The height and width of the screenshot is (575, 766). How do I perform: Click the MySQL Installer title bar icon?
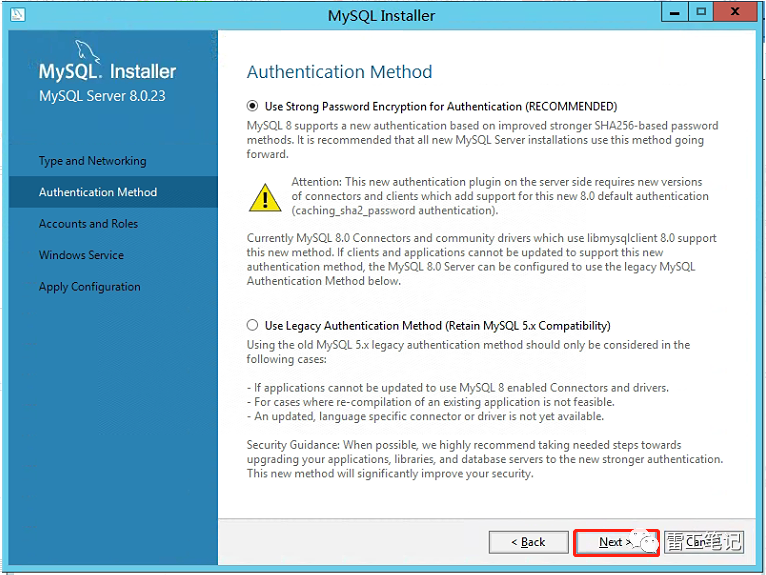pos(18,15)
